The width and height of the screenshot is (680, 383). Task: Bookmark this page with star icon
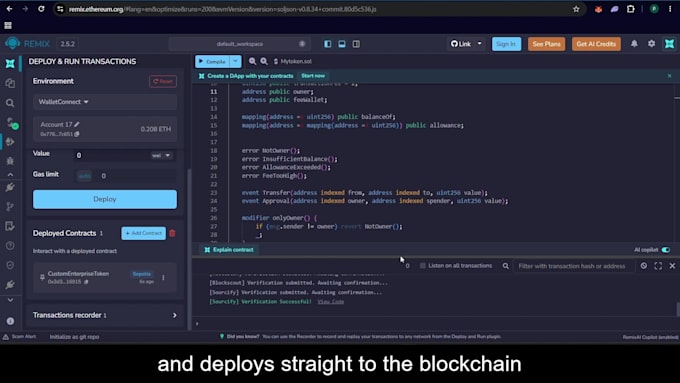pos(576,9)
